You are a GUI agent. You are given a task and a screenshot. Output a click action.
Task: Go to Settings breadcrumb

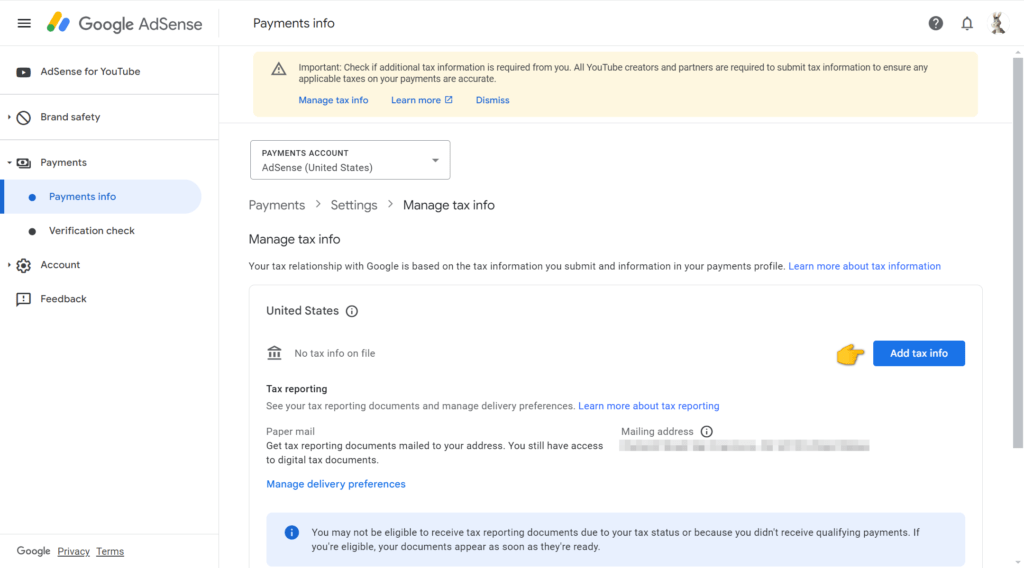pos(354,205)
